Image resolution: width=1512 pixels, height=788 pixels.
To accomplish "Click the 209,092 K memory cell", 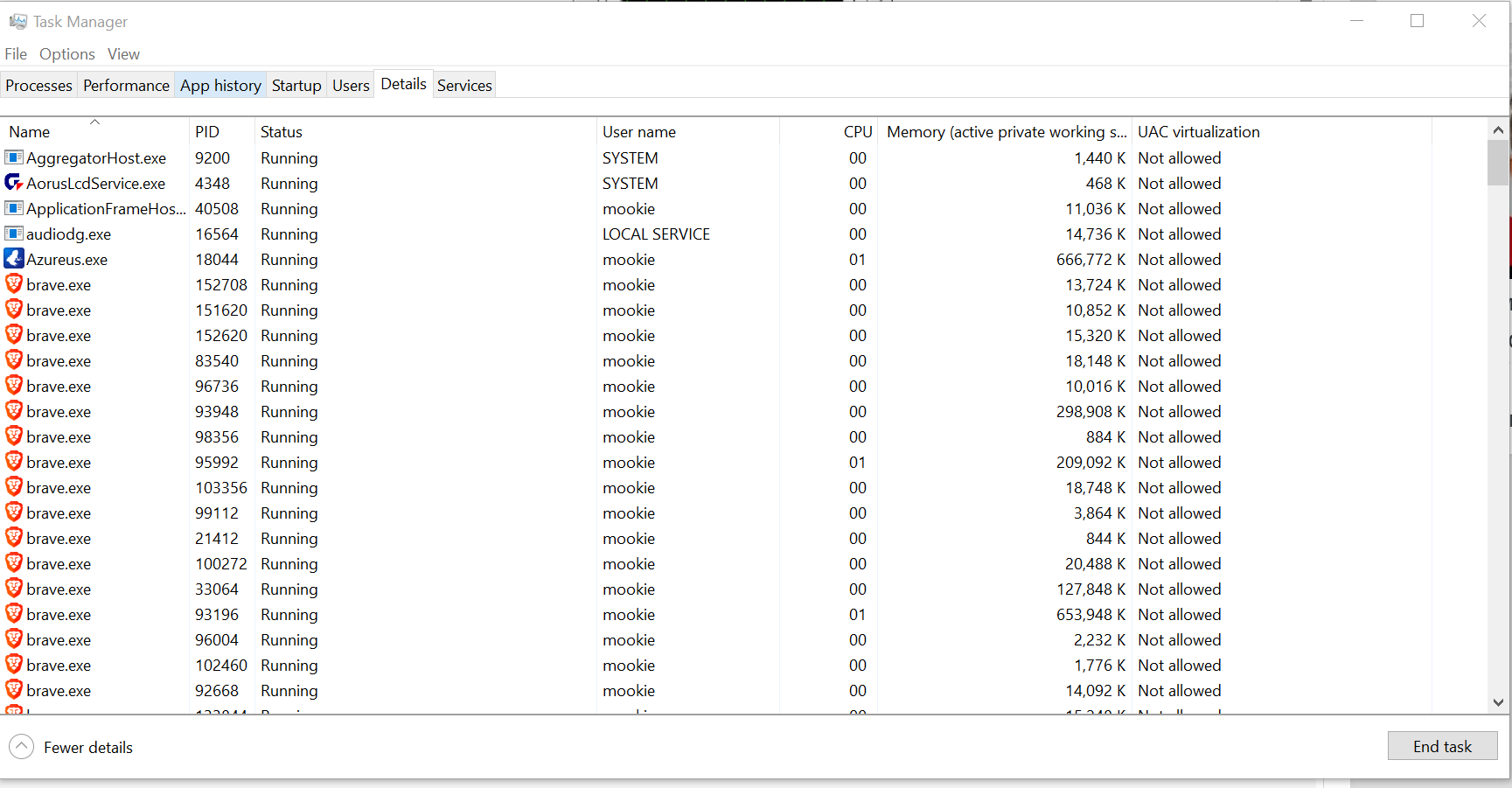I will coord(1090,463).
